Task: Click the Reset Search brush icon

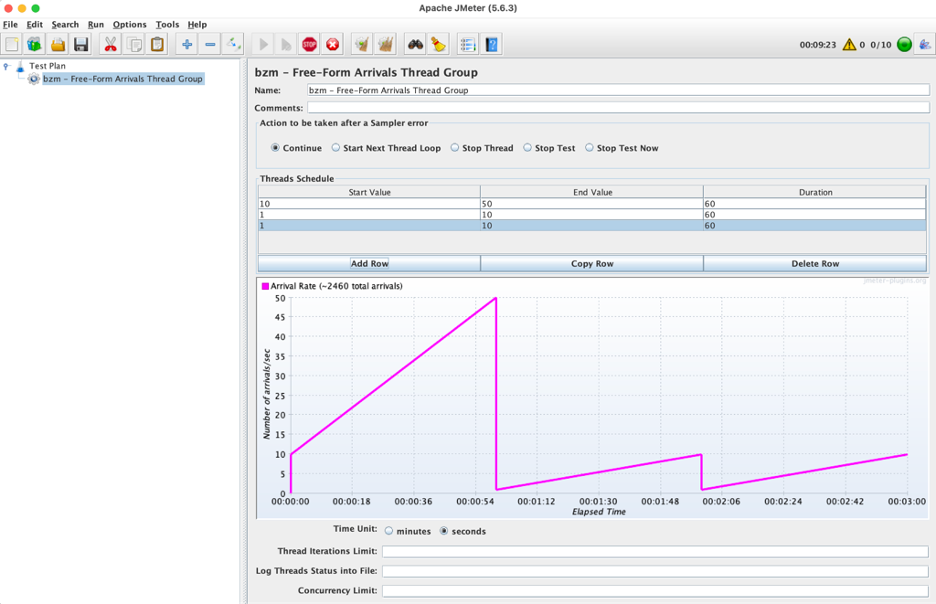Action: [438, 44]
